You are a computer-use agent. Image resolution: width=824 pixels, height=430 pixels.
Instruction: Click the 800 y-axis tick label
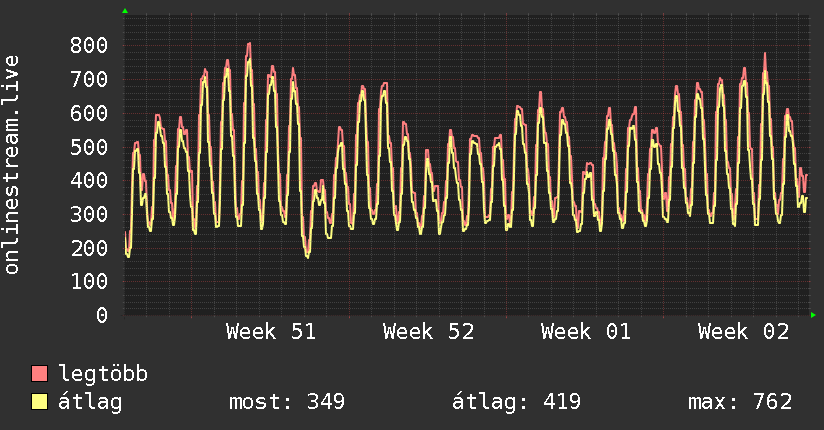tap(89, 45)
